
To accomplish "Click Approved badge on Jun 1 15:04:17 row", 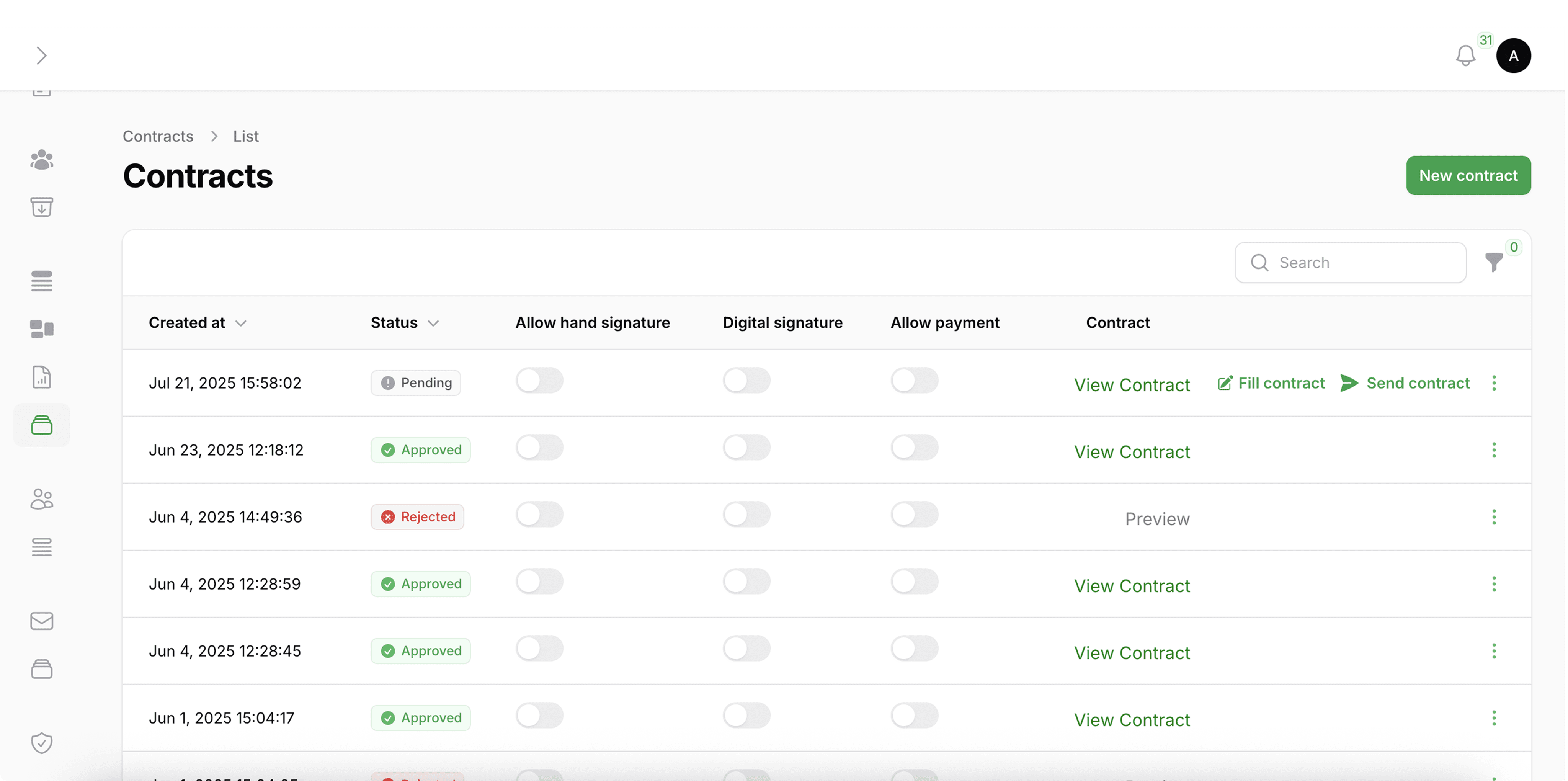I will click(x=420, y=718).
